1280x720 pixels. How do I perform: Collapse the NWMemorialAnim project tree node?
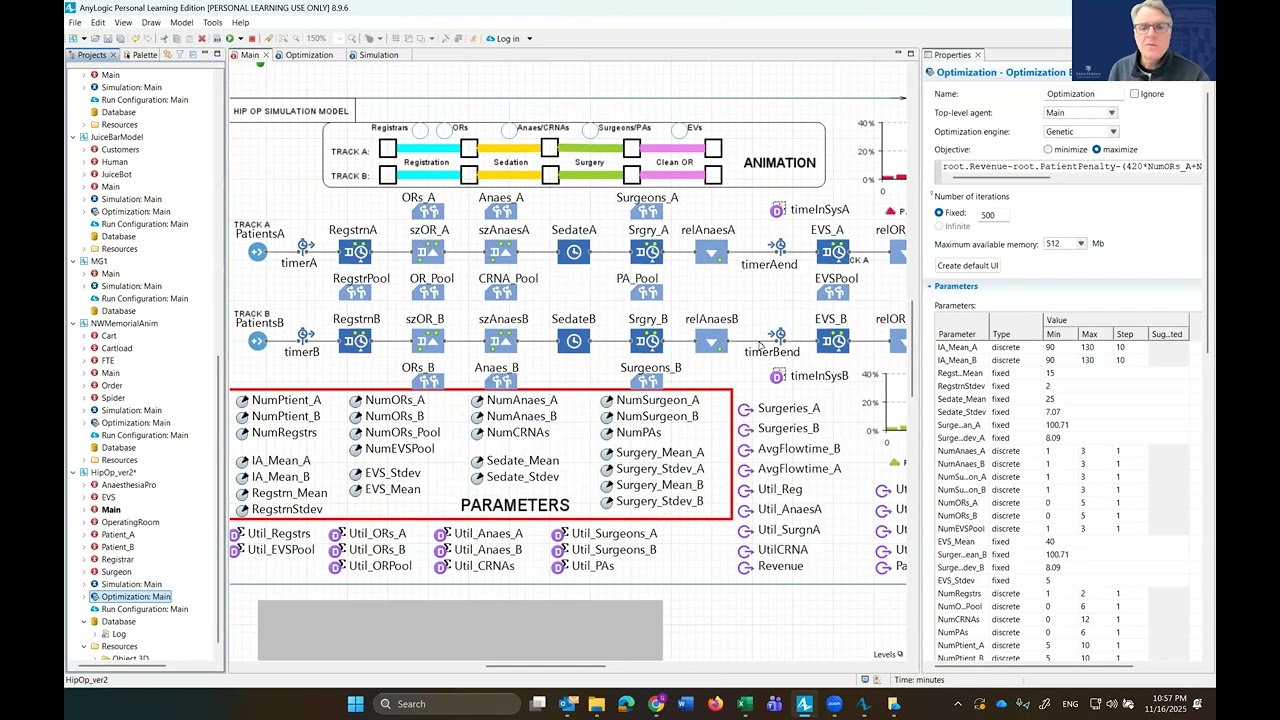click(73, 324)
